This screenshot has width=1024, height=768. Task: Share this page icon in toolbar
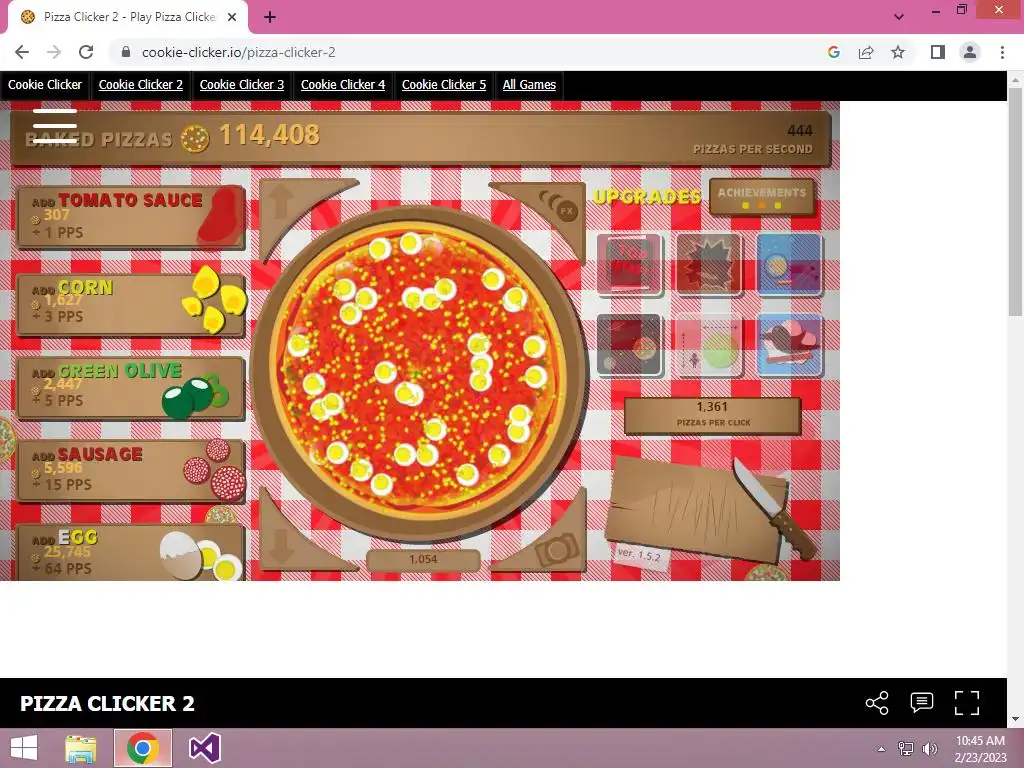866,52
